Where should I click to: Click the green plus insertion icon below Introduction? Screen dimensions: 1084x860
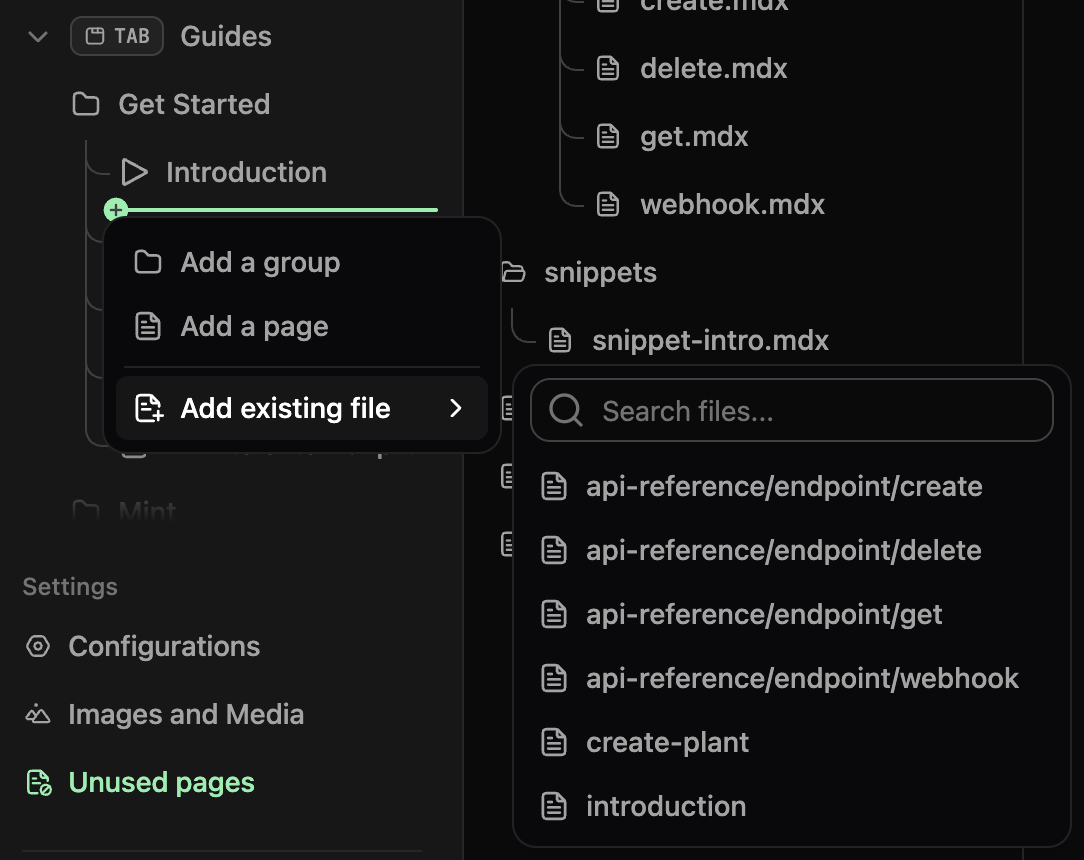pos(116,210)
